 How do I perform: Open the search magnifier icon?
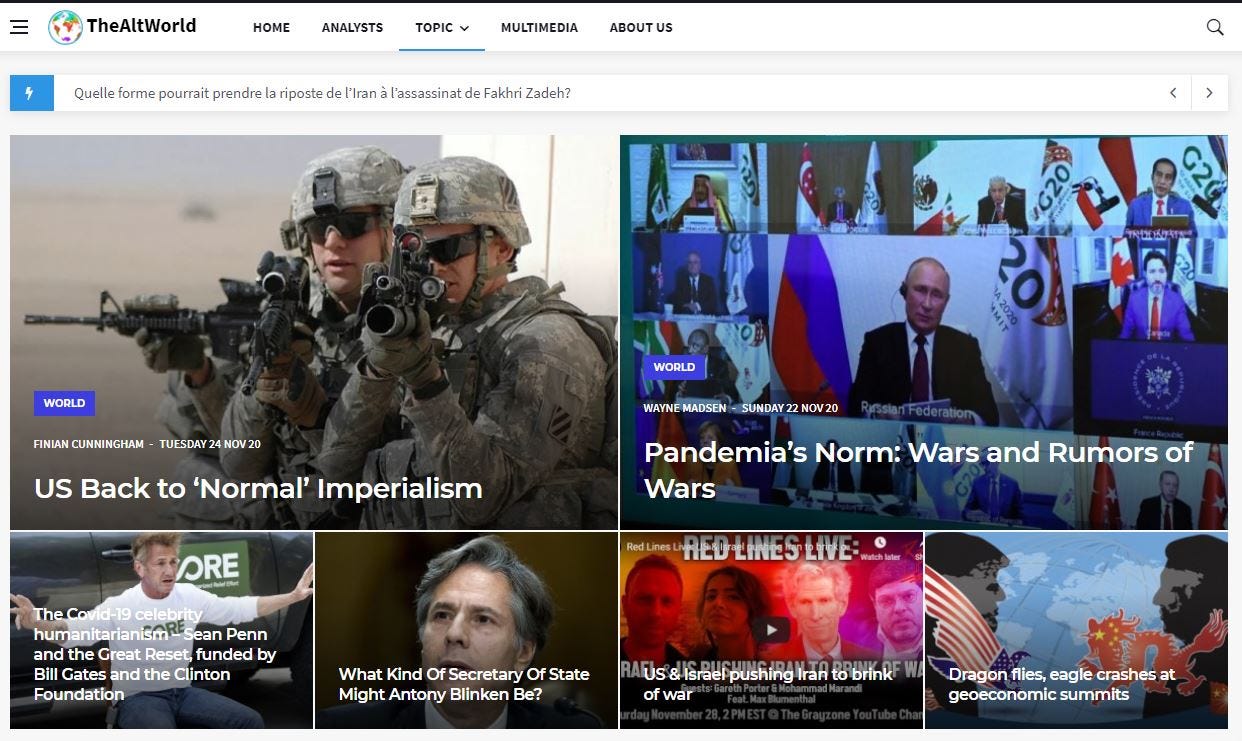[1215, 27]
